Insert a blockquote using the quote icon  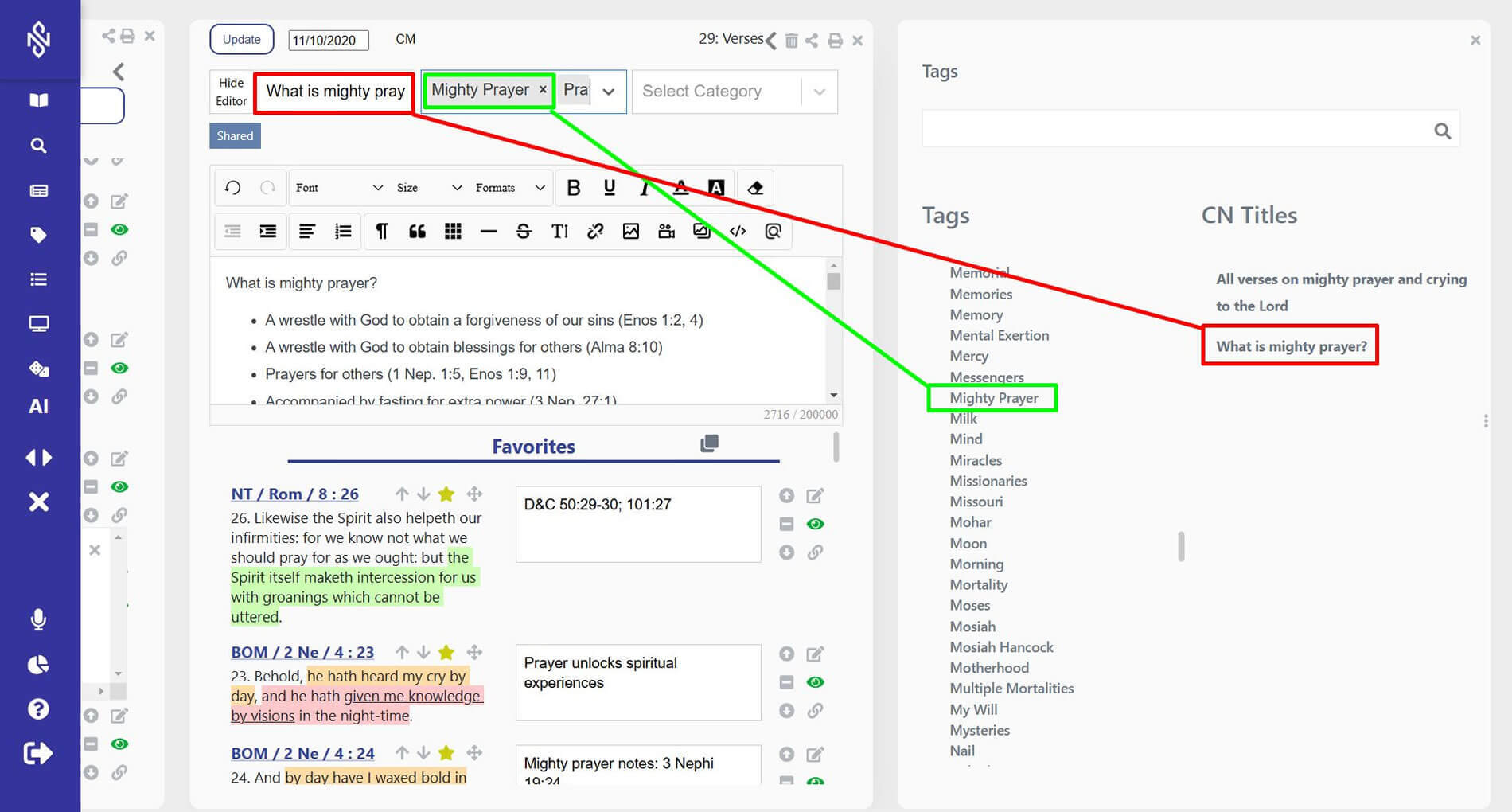click(x=417, y=232)
